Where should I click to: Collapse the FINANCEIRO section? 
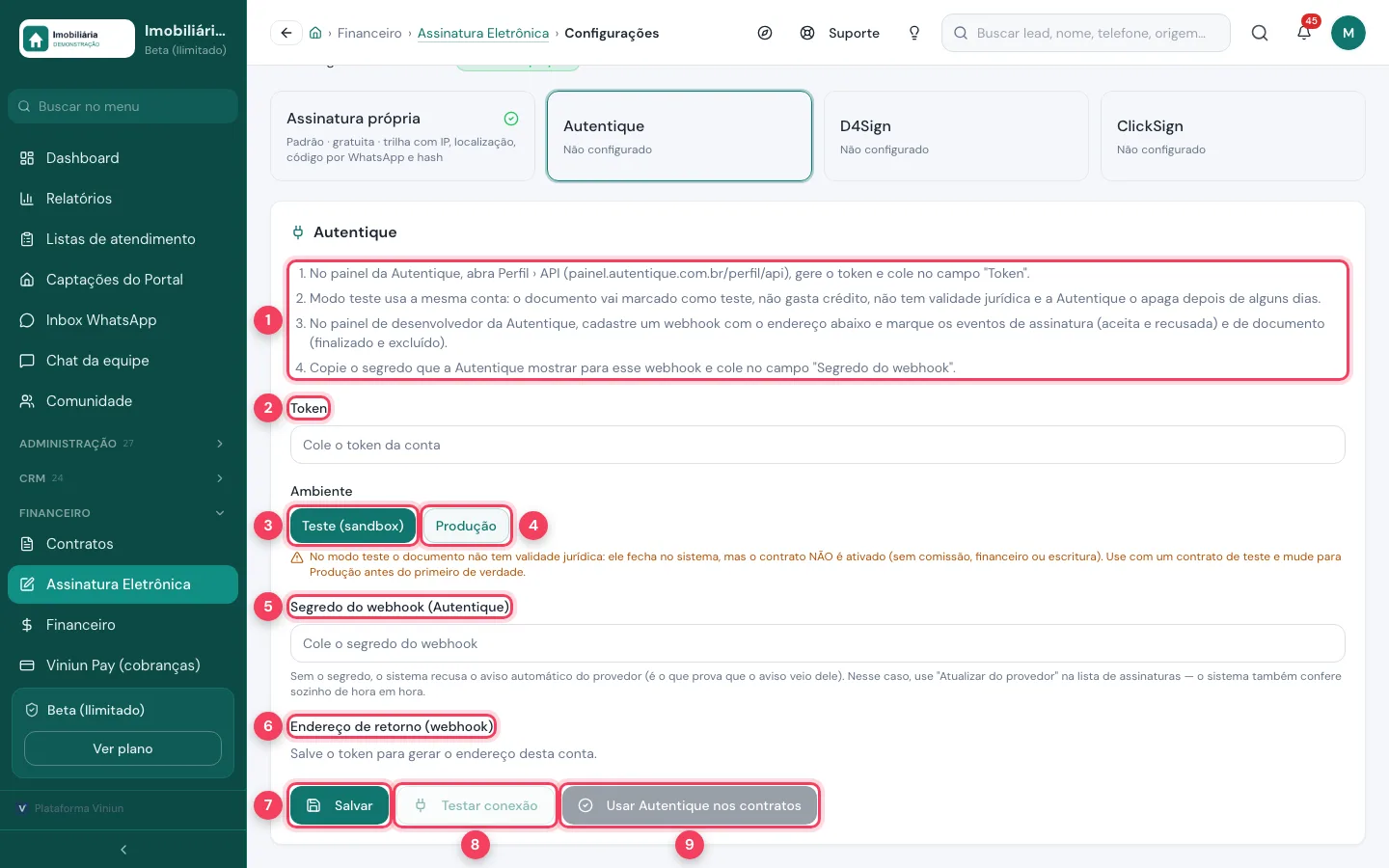tap(123, 513)
